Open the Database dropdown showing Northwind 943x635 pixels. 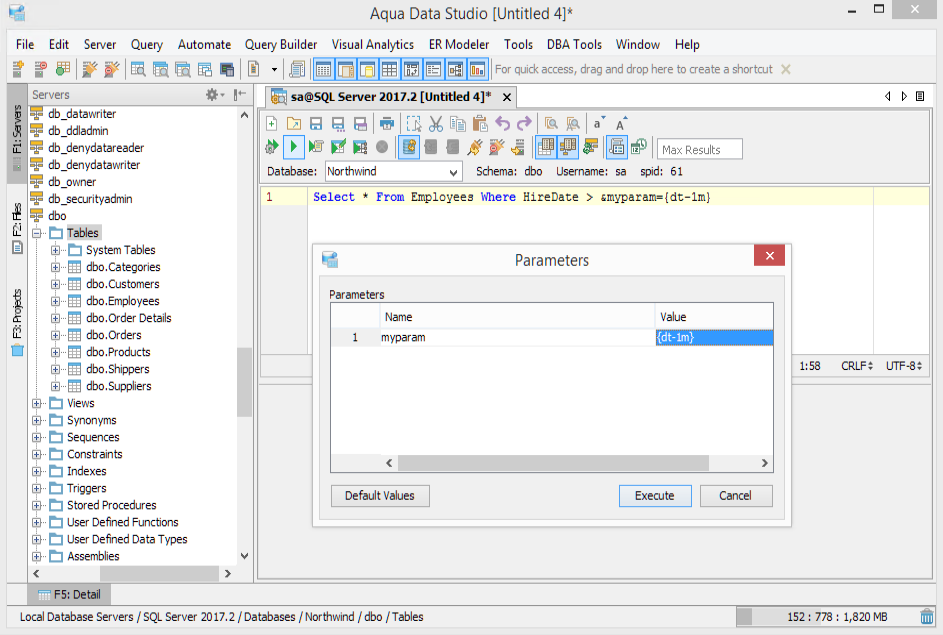(x=394, y=171)
